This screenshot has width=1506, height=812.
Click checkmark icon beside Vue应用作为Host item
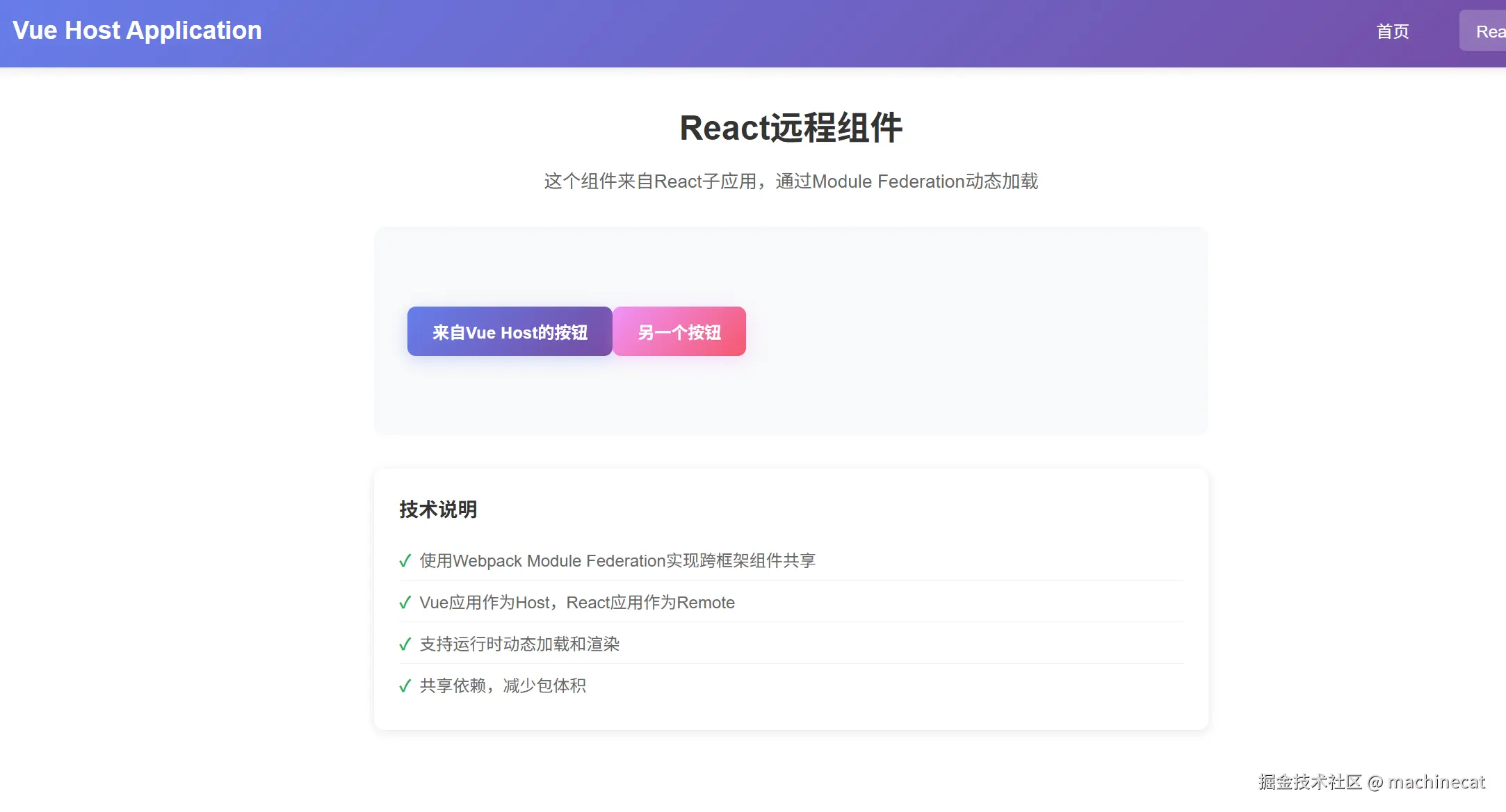405,603
